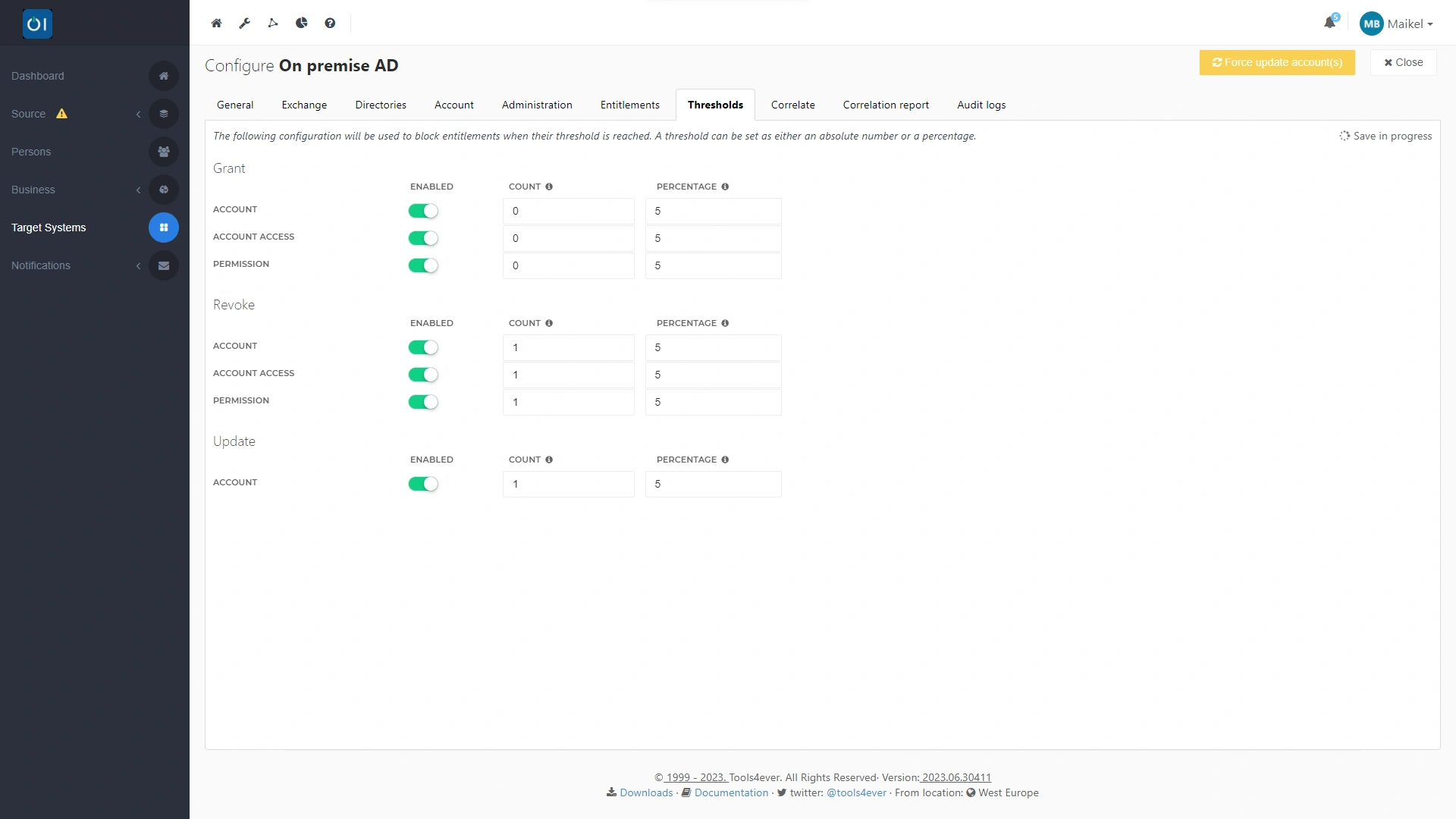Open the wrench configuration icon

pyautogui.click(x=244, y=23)
